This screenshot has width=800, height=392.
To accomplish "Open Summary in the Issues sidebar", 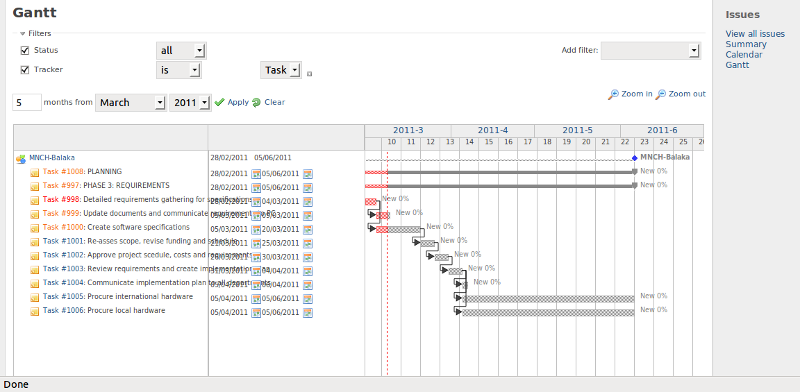I will 746,44.
